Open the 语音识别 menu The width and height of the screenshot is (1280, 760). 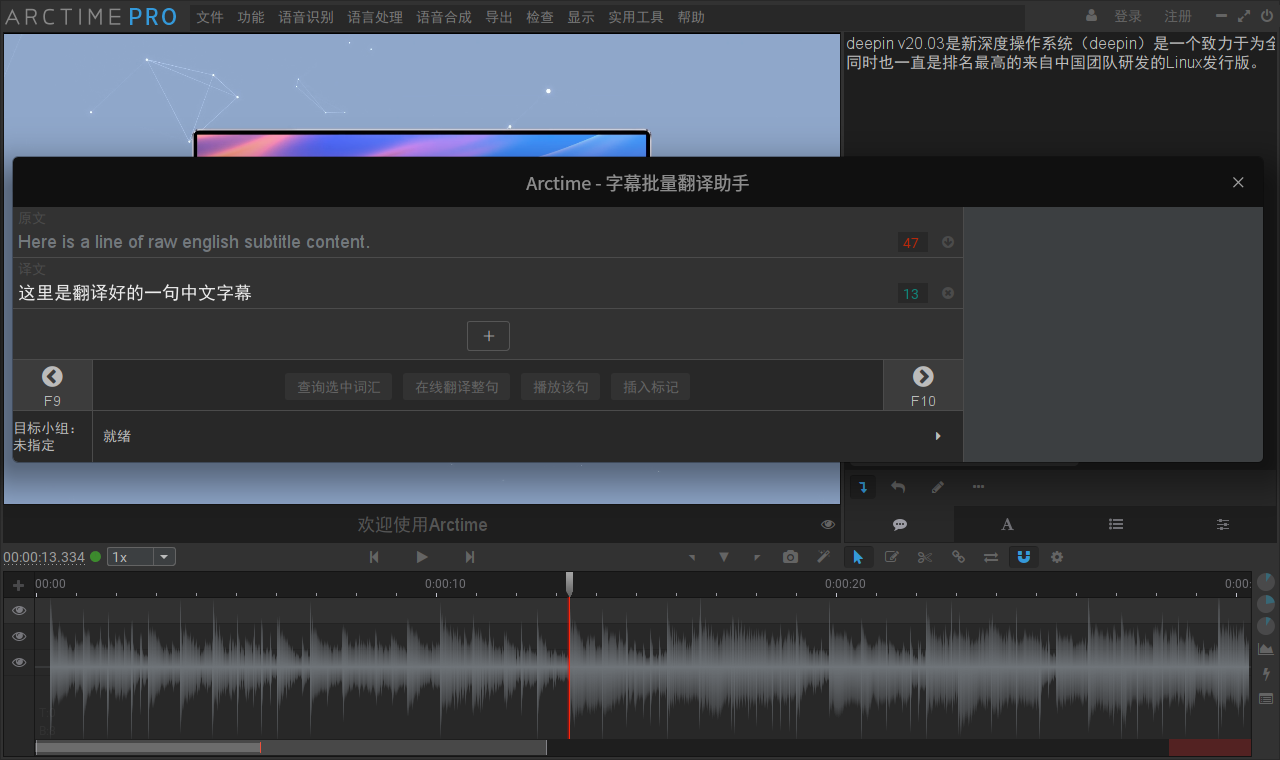[x=306, y=17]
